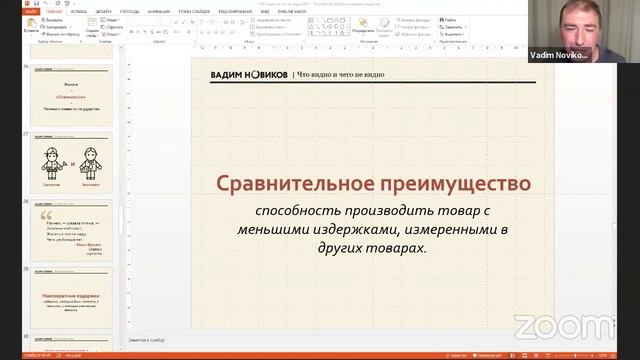Image resolution: width=640 pixels, height=360 pixels.
Task: Click the Shape Outline (Контур фигуры) icon
Action: 398,27
